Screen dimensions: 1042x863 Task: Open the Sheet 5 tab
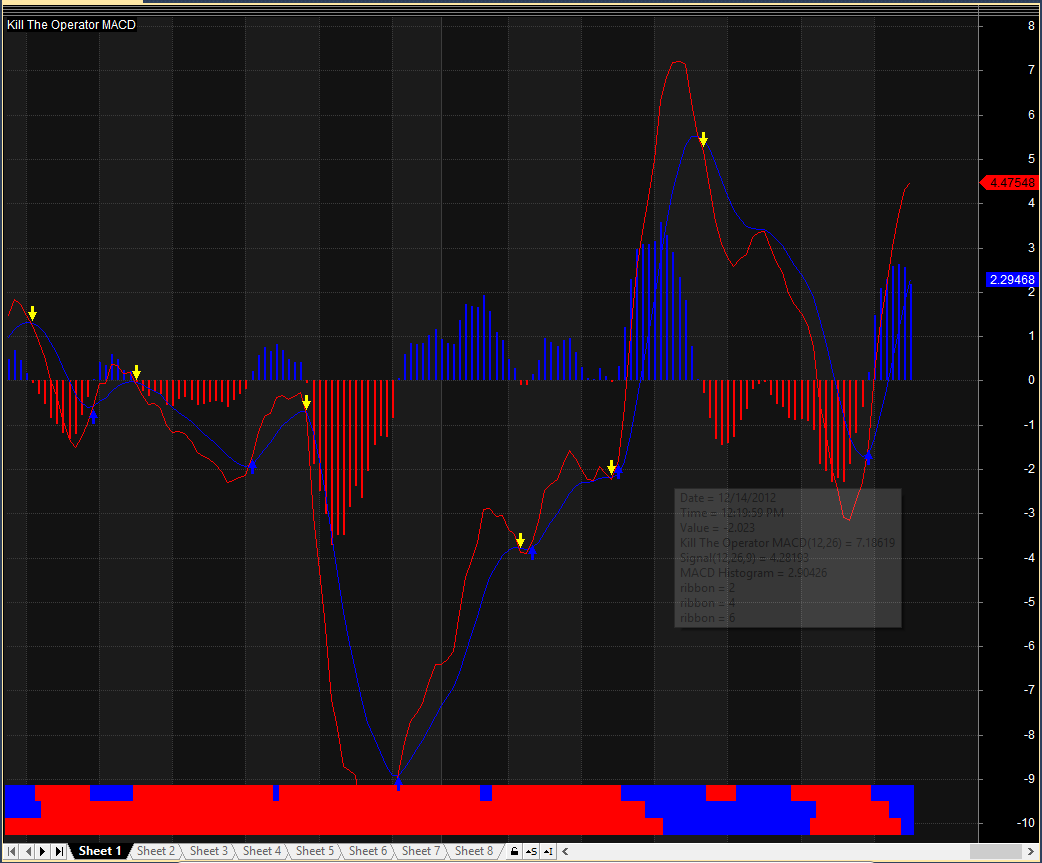(315, 851)
